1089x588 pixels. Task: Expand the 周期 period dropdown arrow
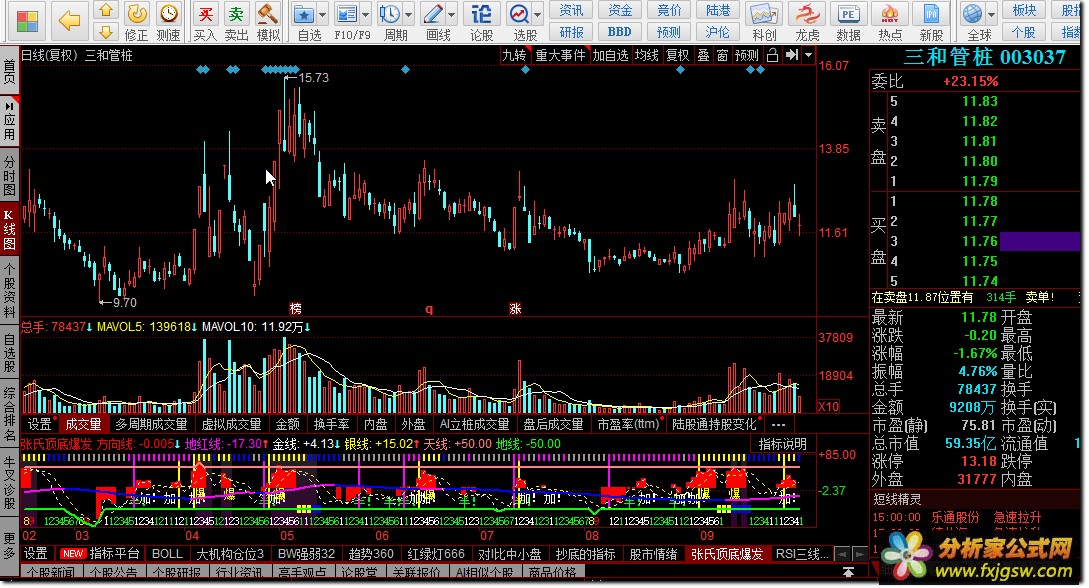pyautogui.click(x=408, y=14)
